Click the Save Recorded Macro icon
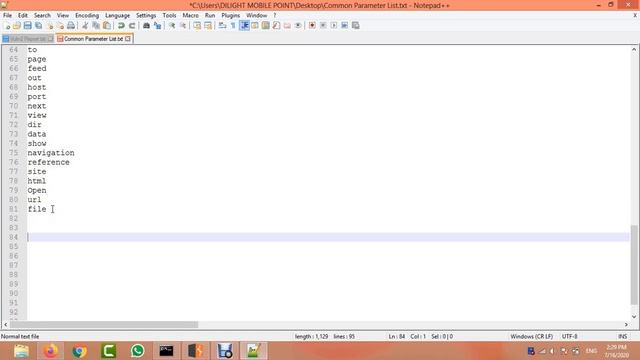This screenshot has width=640, height=360. coord(356,26)
